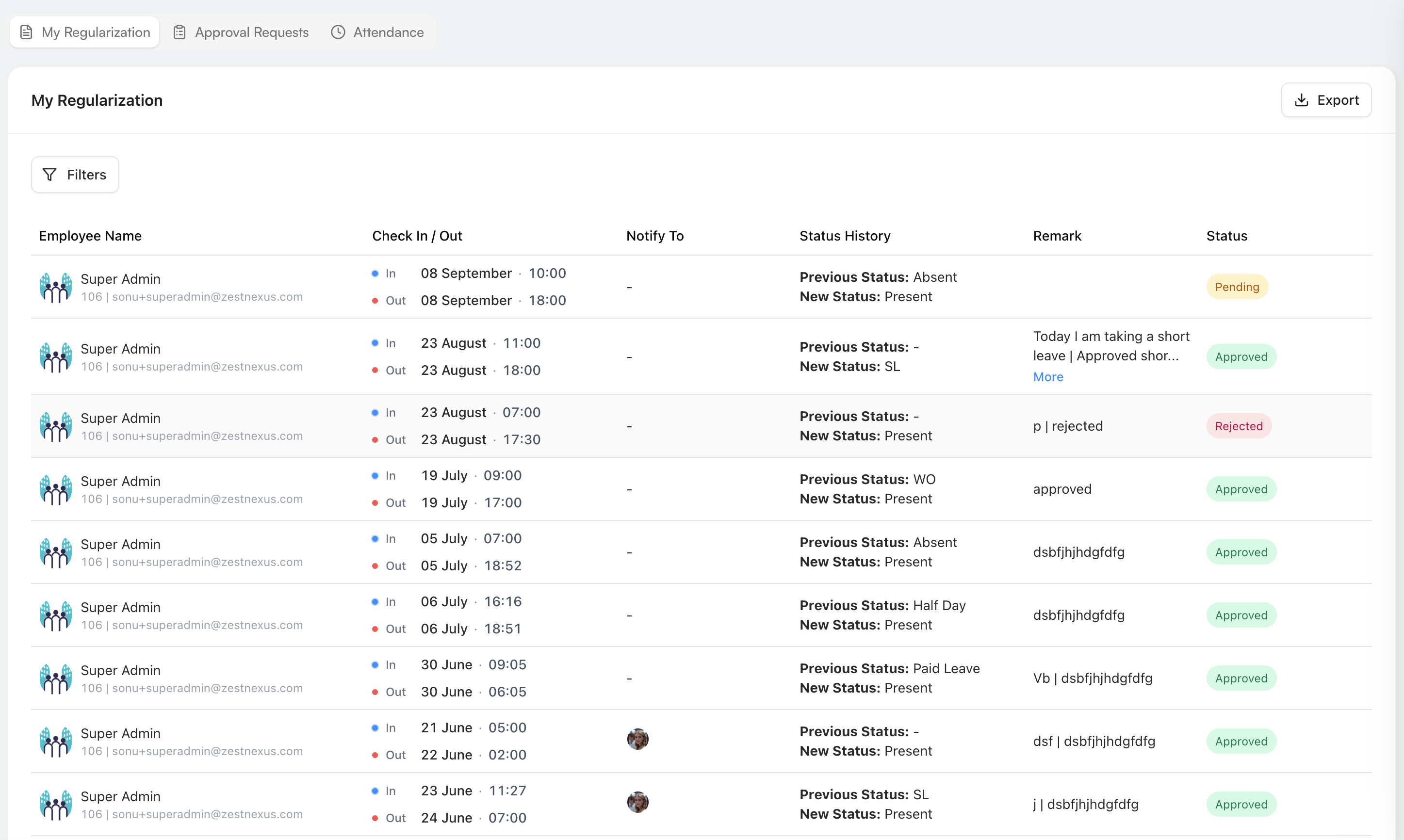Switch to the Approval Requests tab
The height and width of the screenshot is (840, 1404).
tap(241, 32)
